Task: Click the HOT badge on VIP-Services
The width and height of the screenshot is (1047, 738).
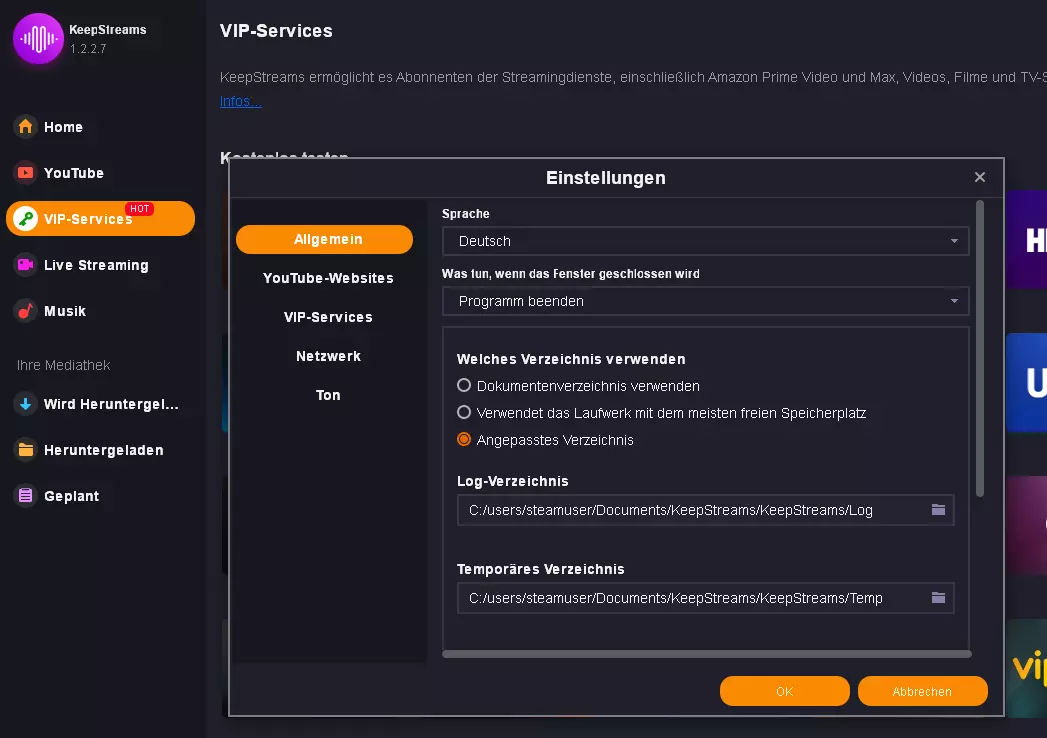Action: [x=140, y=209]
